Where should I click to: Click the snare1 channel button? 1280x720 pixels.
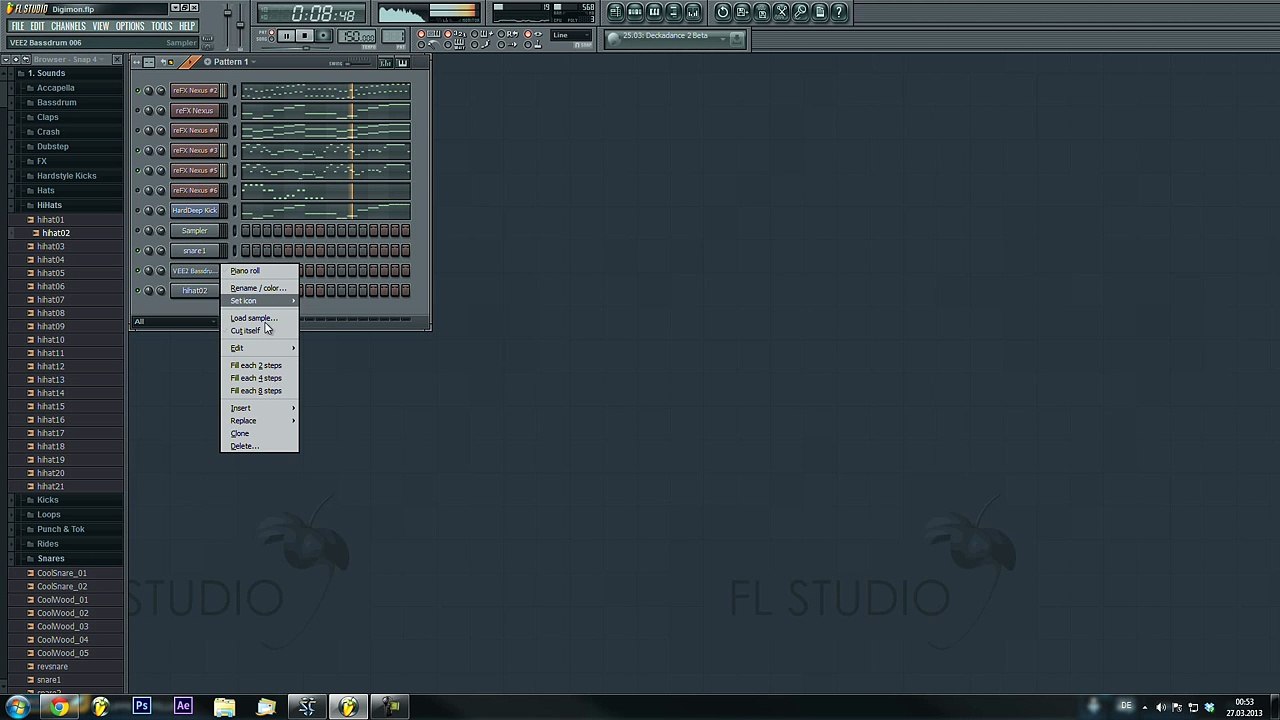pyautogui.click(x=194, y=251)
